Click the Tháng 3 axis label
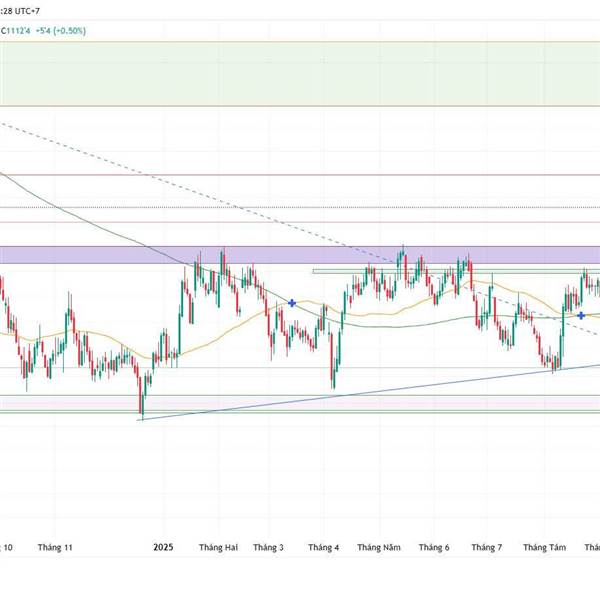 pos(268,548)
